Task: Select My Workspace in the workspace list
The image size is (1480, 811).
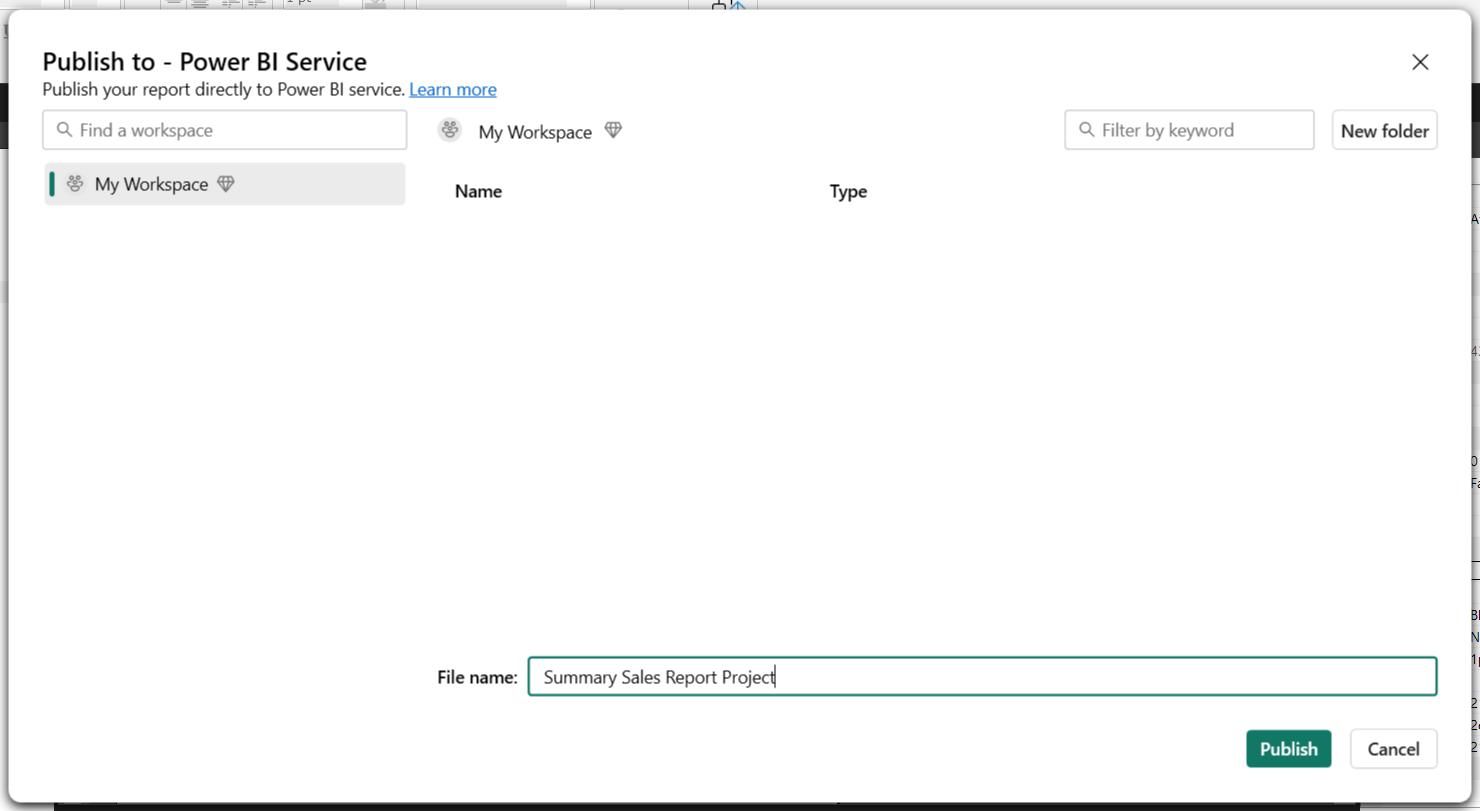Action: pyautogui.click(x=225, y=184)
